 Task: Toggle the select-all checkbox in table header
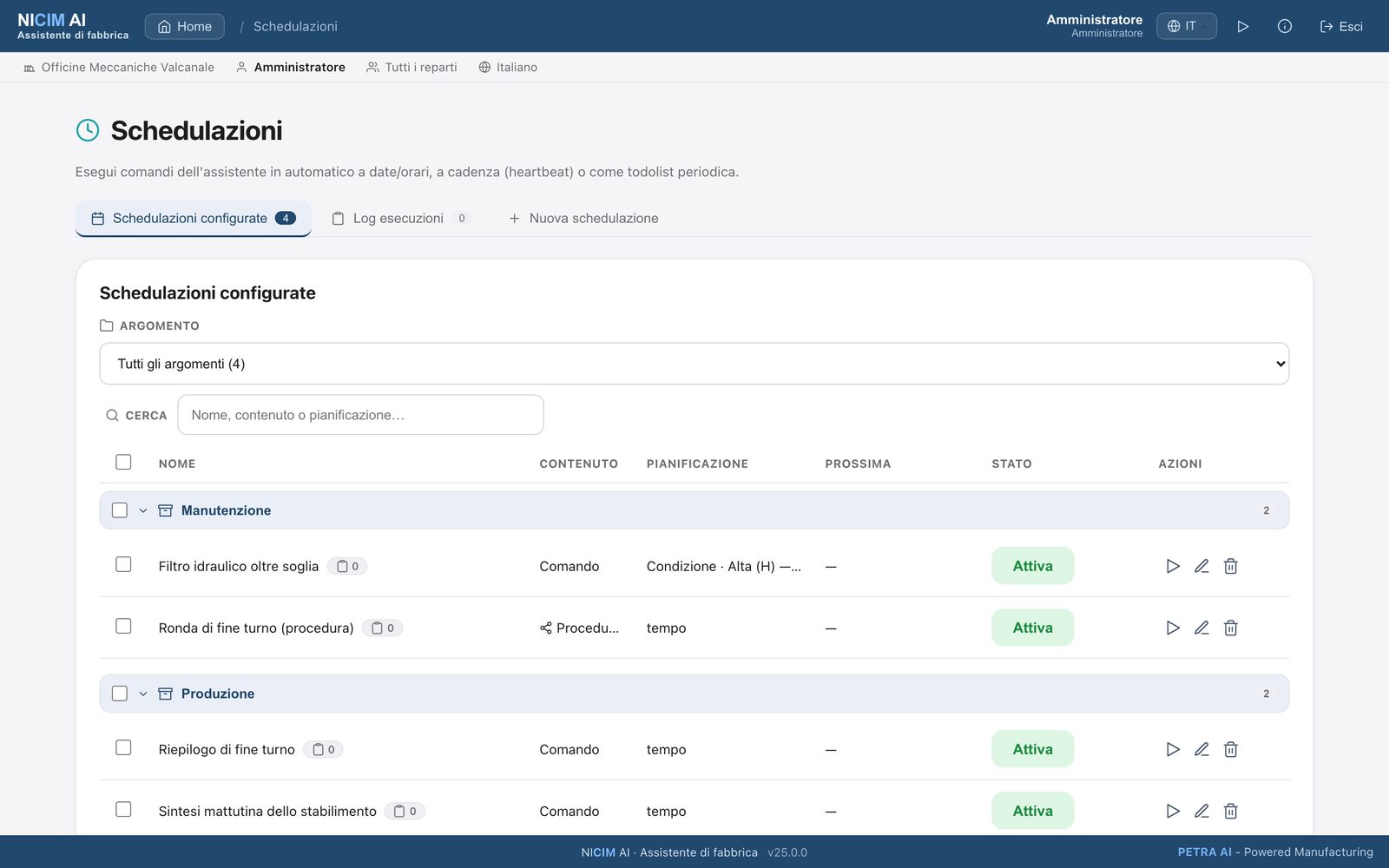pyautogui.click(x=123, y=462)
